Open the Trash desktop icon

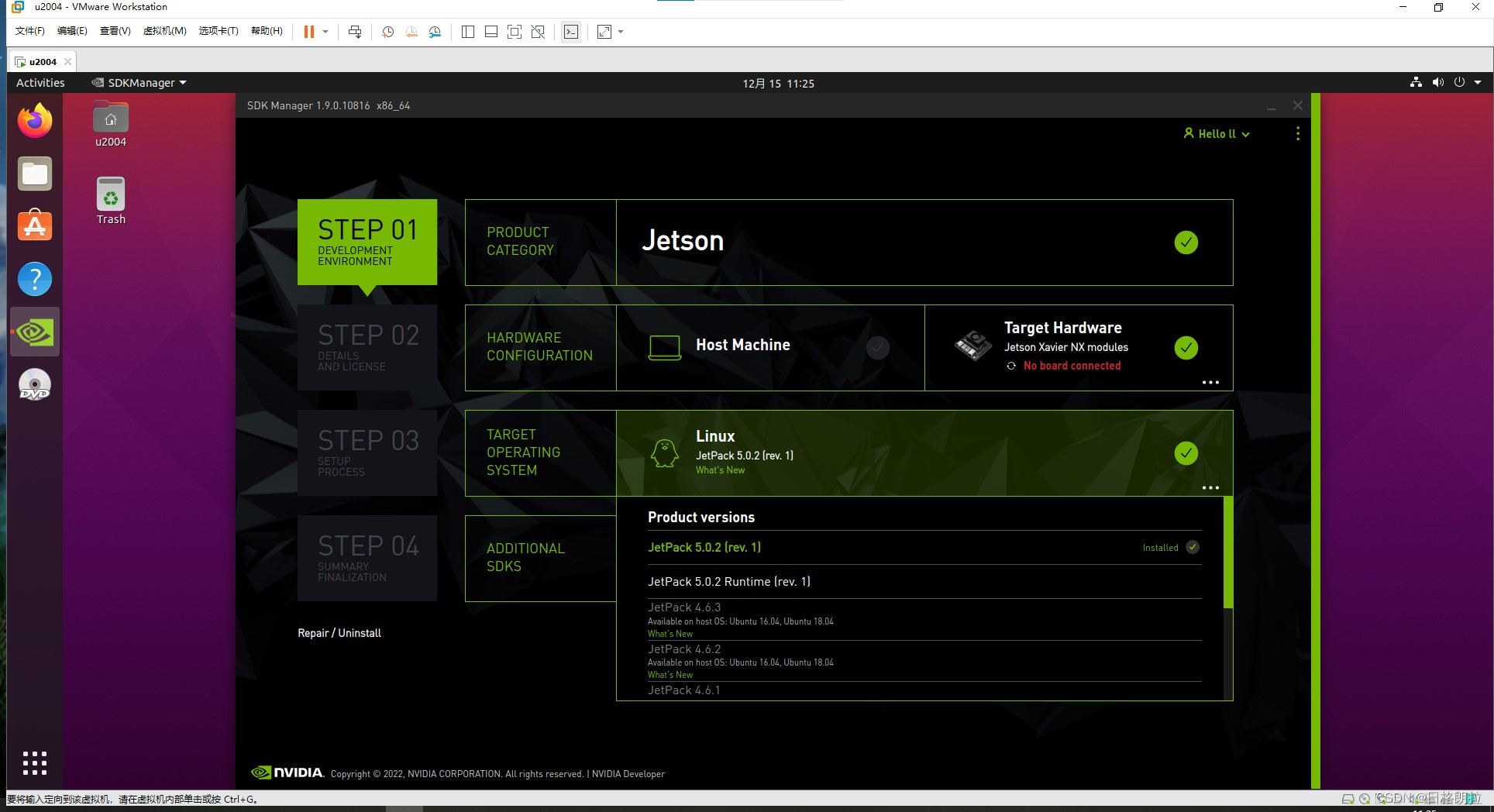[111, 201]
